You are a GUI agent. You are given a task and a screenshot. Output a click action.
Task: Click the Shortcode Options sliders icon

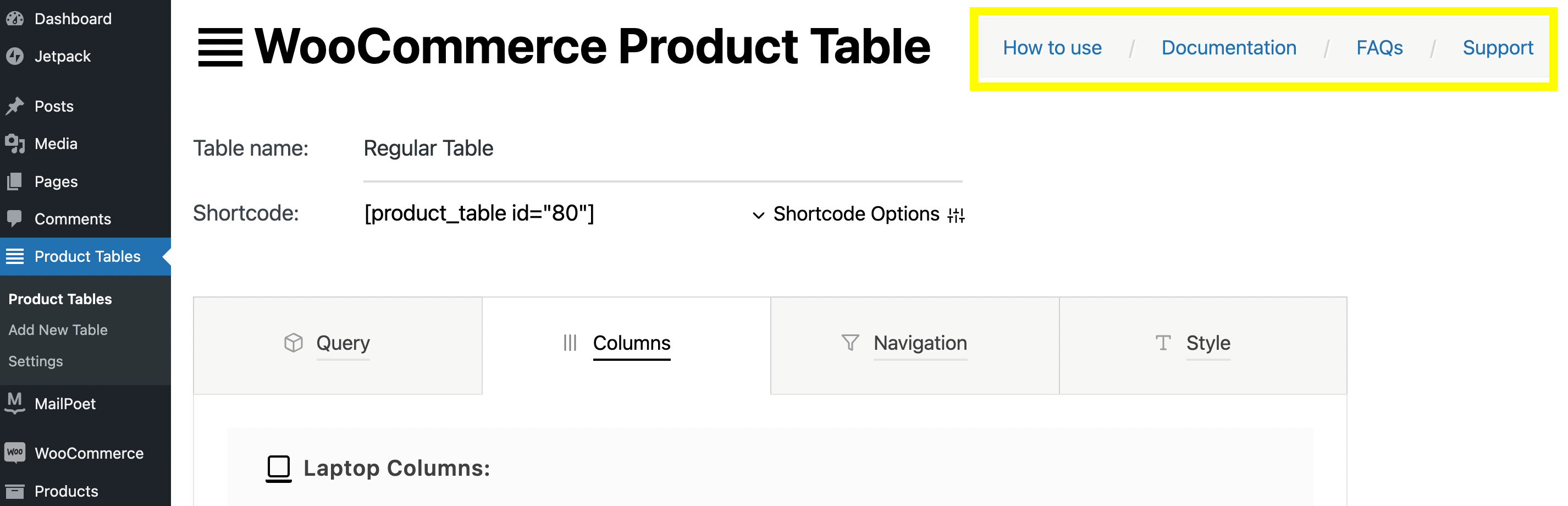pyautogui.click(x=956, y=215)
